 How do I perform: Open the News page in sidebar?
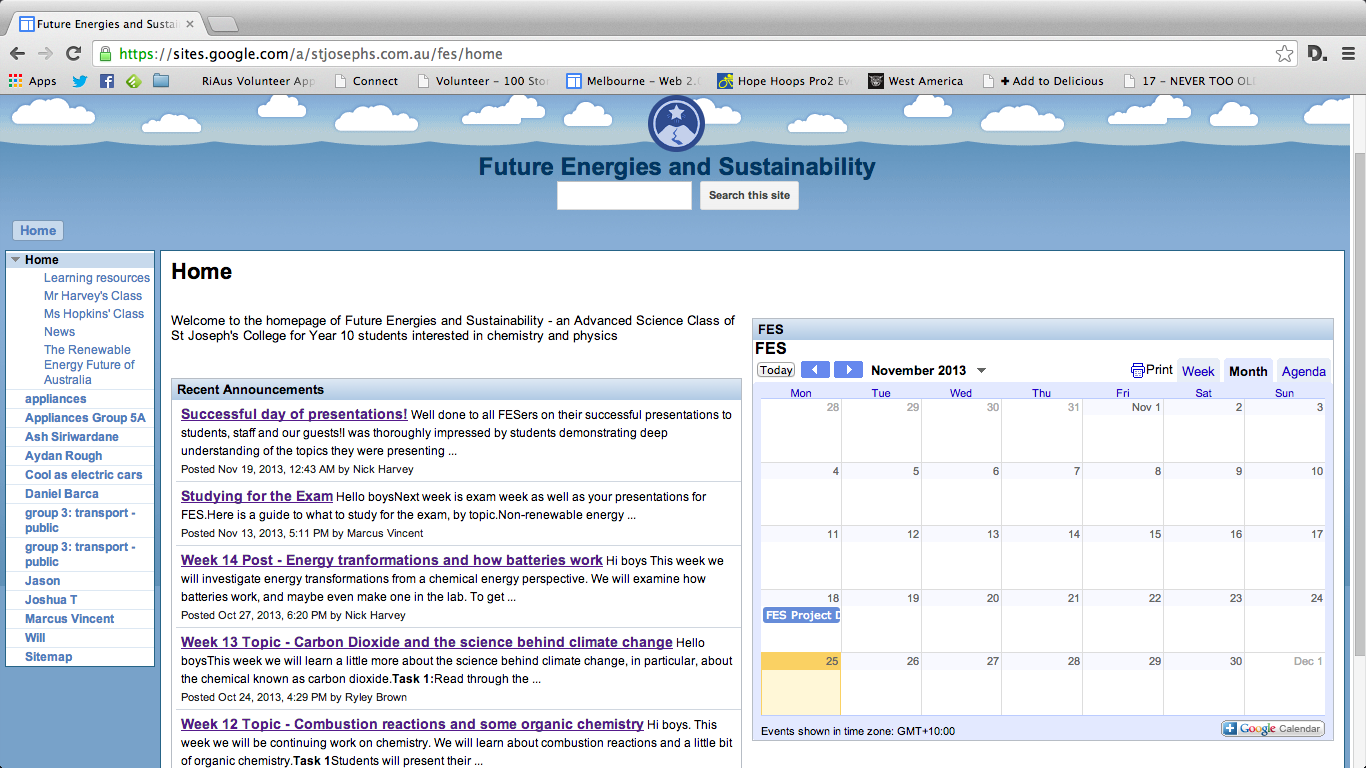(x=59, y=332)
